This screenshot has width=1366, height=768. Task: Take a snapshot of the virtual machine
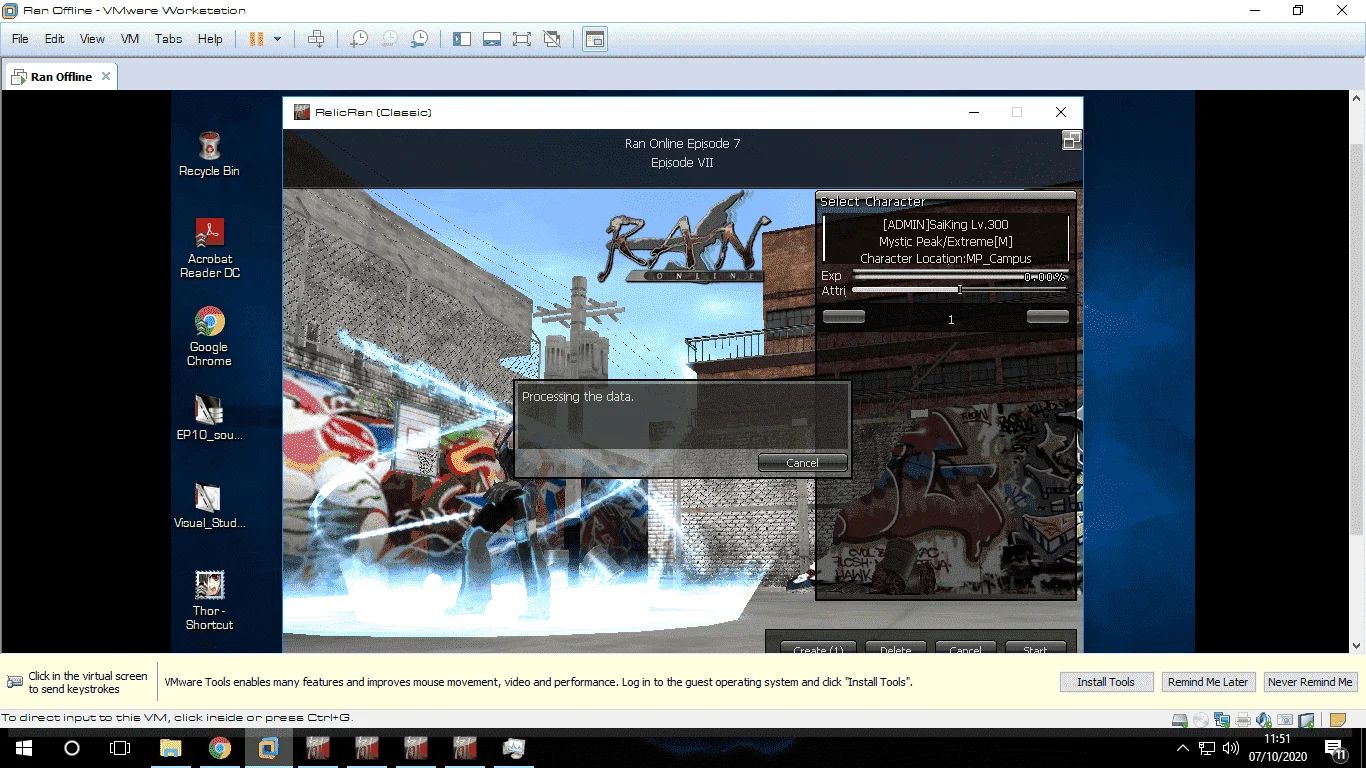click(358, 39)
